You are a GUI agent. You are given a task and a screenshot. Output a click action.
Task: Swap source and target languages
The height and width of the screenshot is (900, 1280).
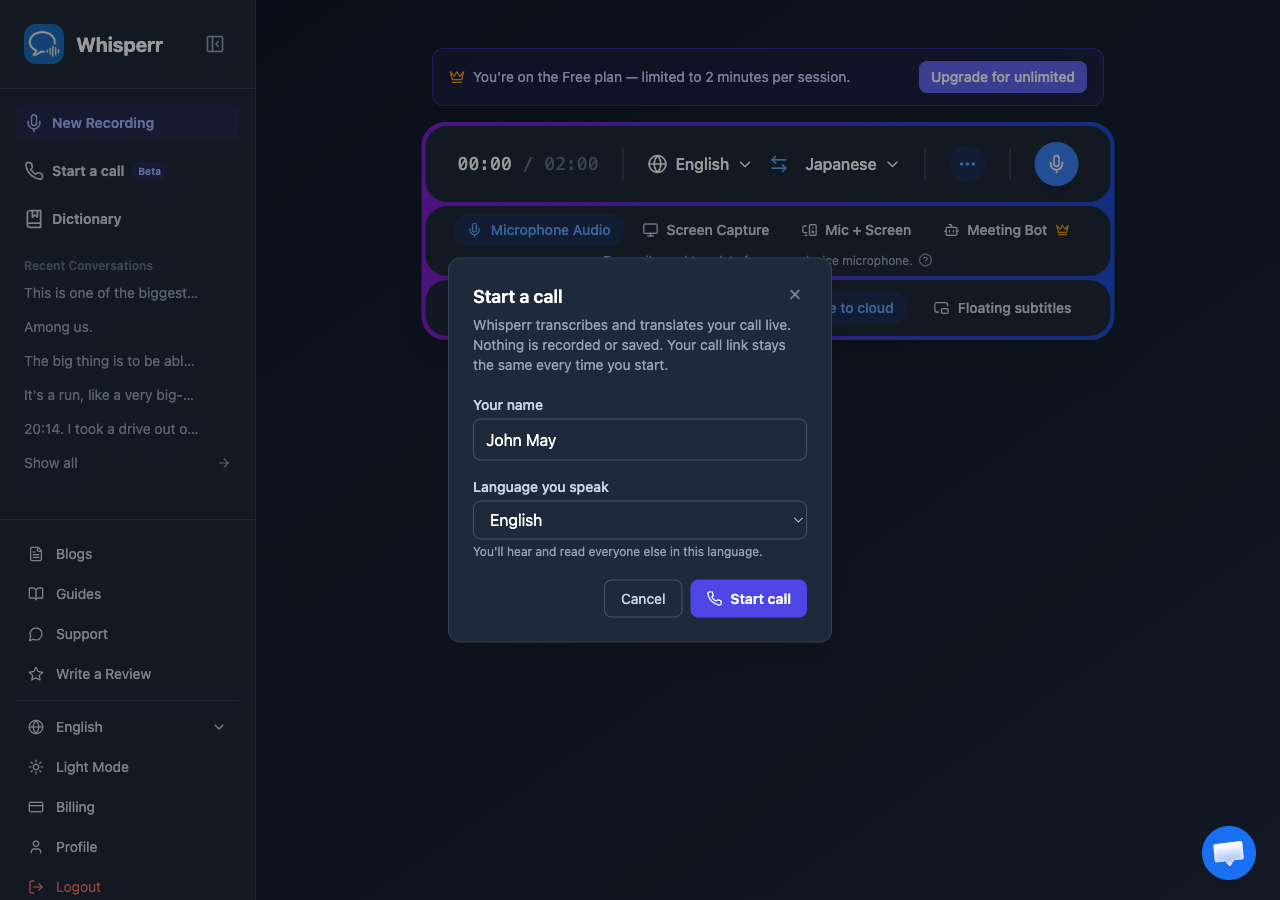click(x=779, y=164)
